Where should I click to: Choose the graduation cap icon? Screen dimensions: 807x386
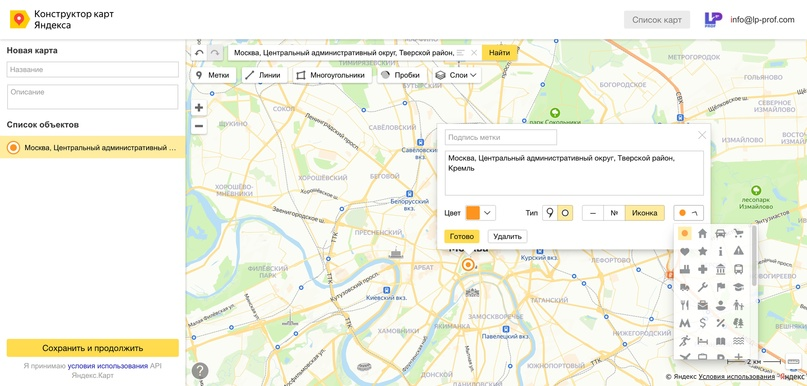point(739,287)
